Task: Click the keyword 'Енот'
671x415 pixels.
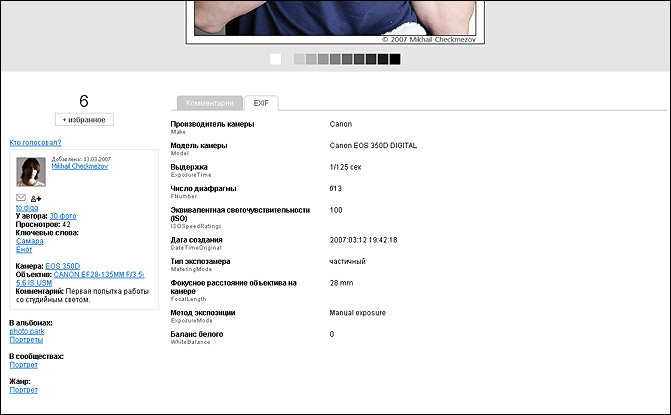Action: click(x=26, y=249)
